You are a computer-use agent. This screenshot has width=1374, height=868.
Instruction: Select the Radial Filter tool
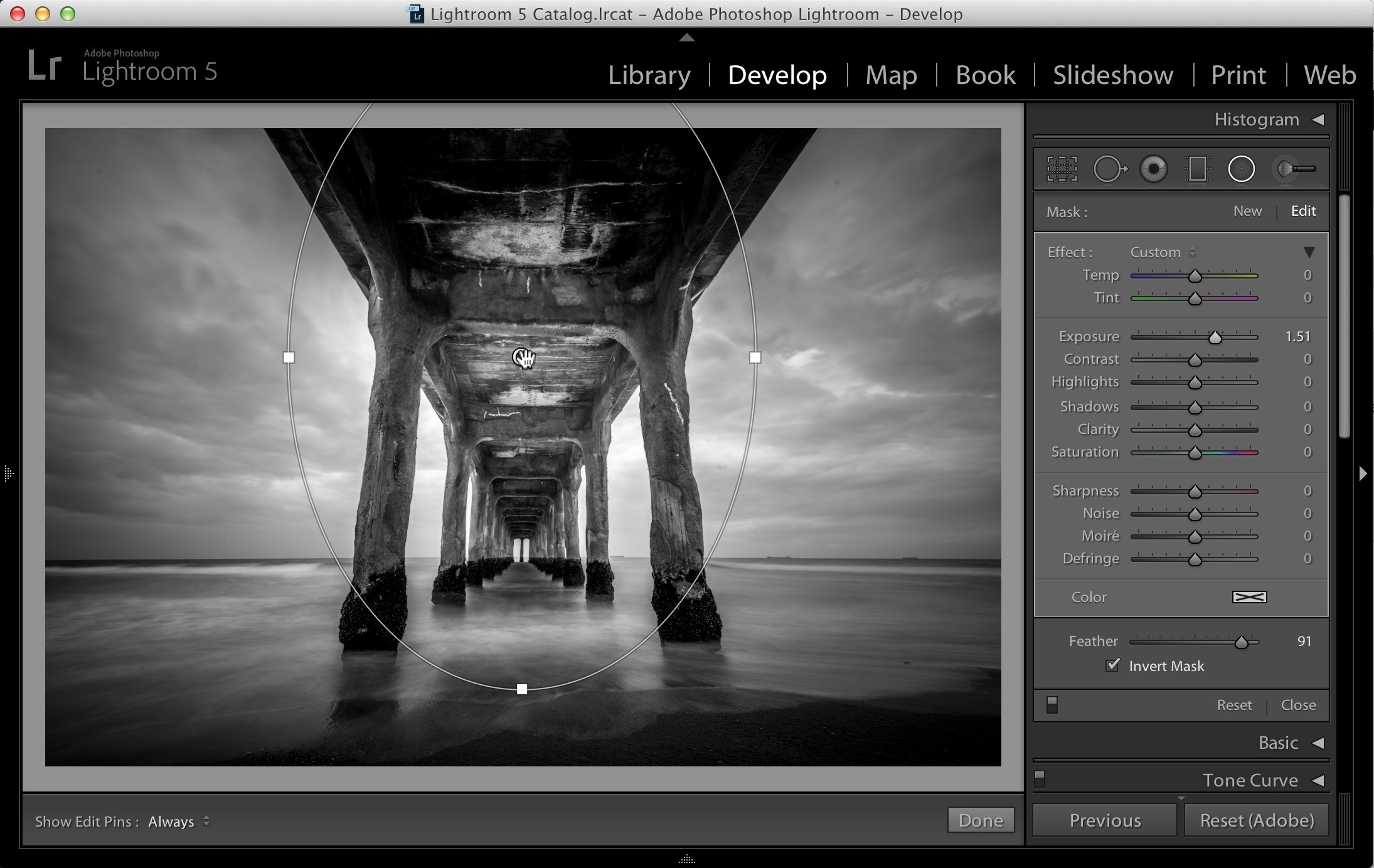[1241, 169]
